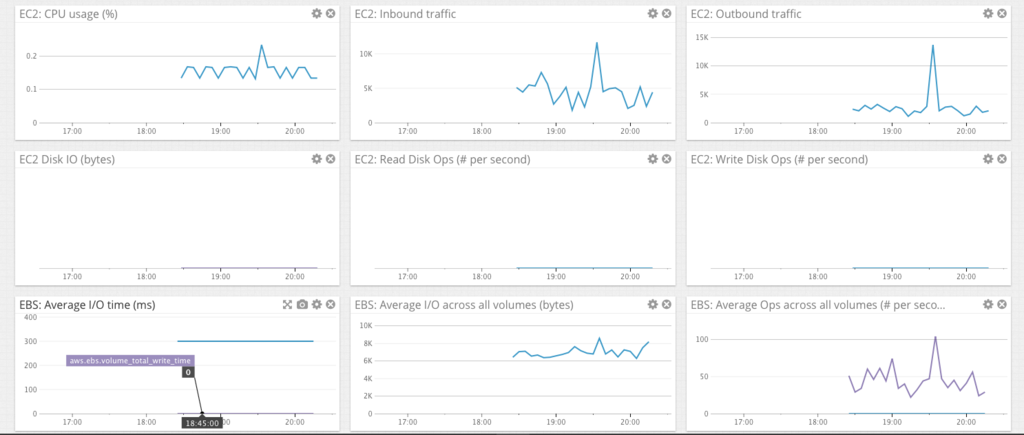Click the aws.ebs.volume_total_write_time tooltip label
1024x435 pixels.
pos(131,361)
